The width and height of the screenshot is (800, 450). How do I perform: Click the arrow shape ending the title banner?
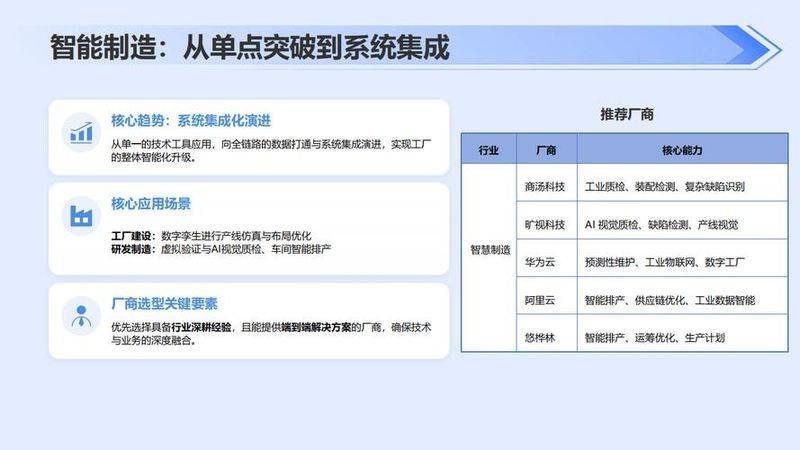point(748,48)
